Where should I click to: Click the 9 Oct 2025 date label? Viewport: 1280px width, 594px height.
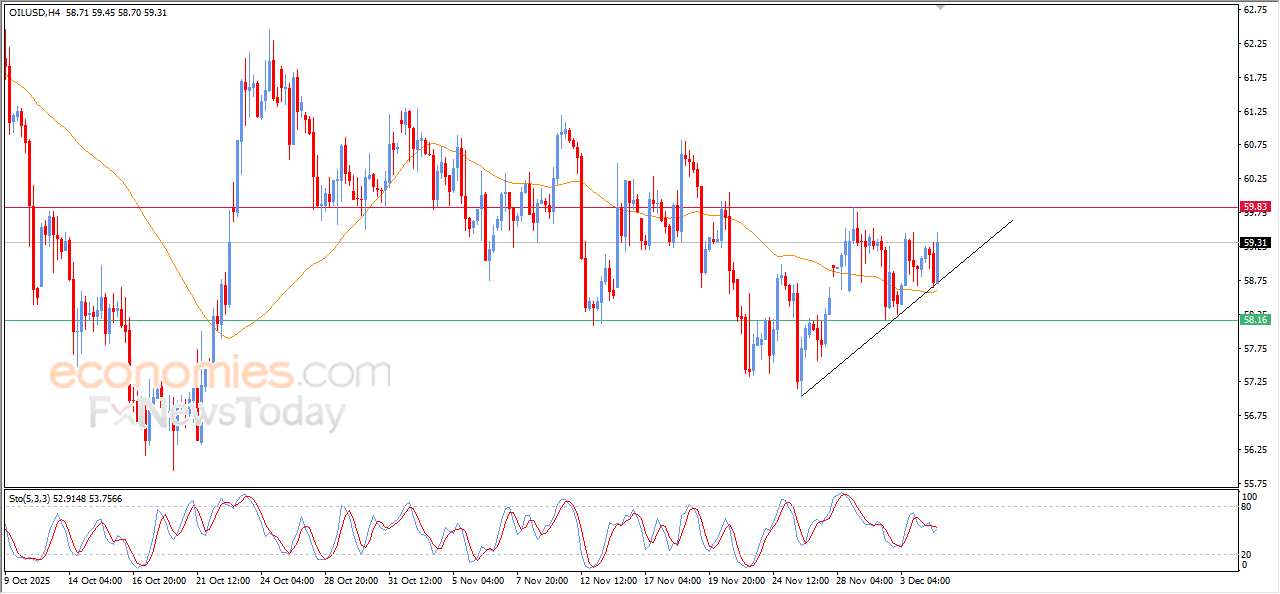coord(27,580)
